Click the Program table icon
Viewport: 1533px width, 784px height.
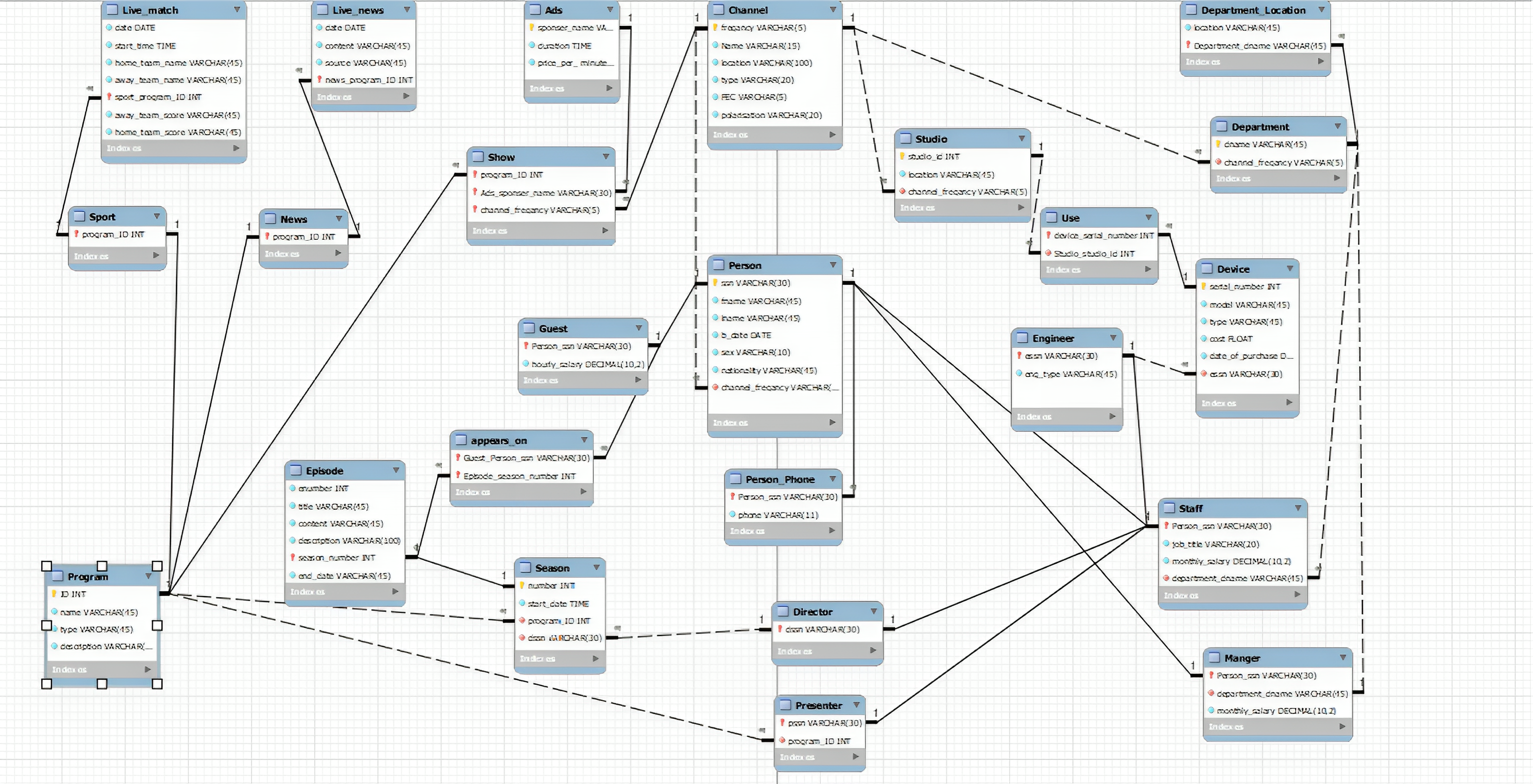click(x=58, y=576)
